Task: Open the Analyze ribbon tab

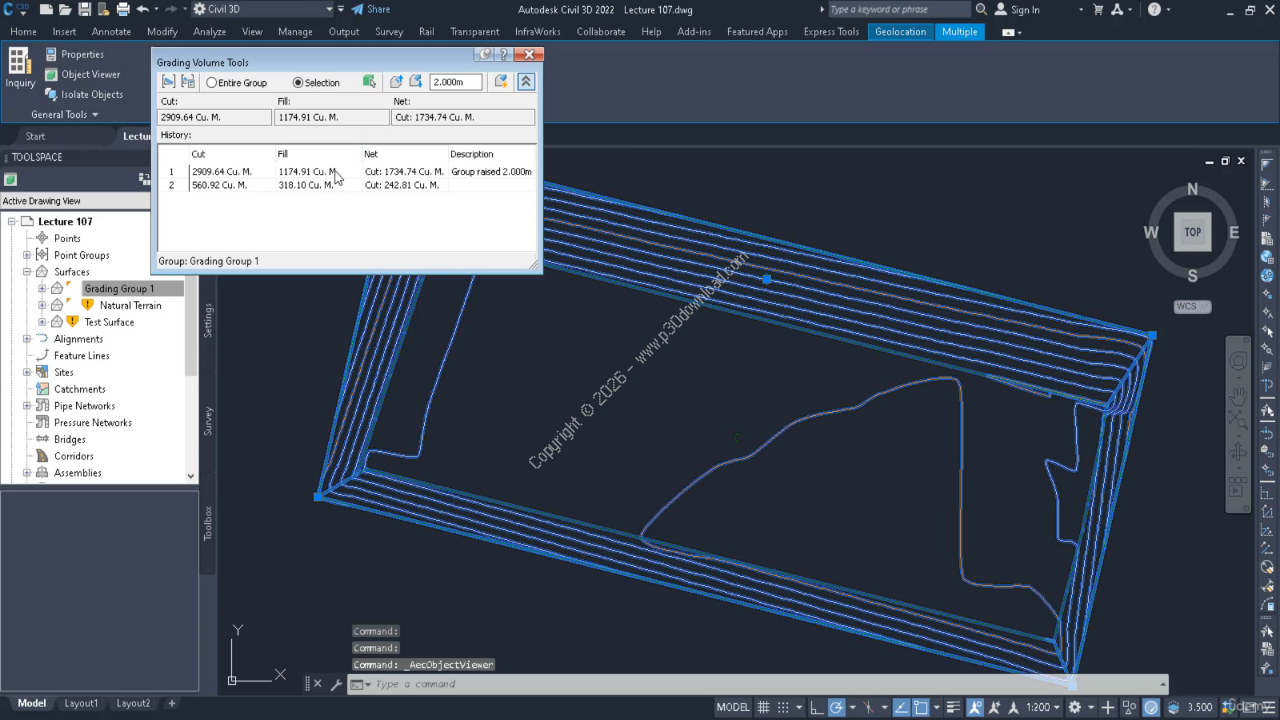Action: pyautogui.click(x=209, y=32)
